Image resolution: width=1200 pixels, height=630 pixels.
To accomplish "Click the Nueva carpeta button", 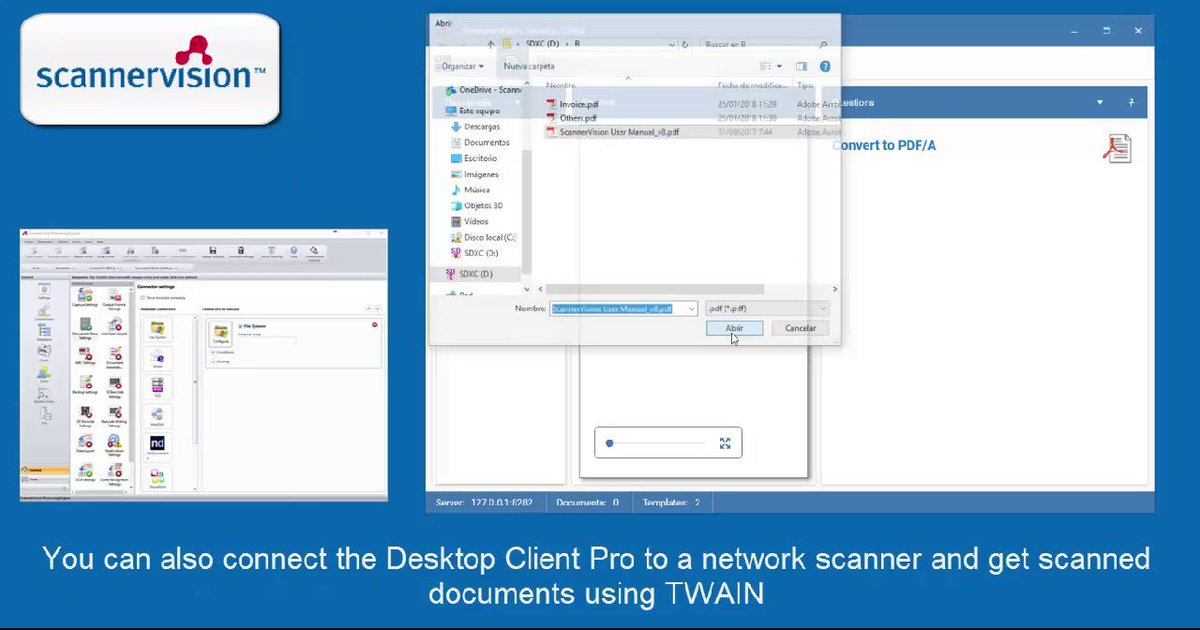I will 528,66.
